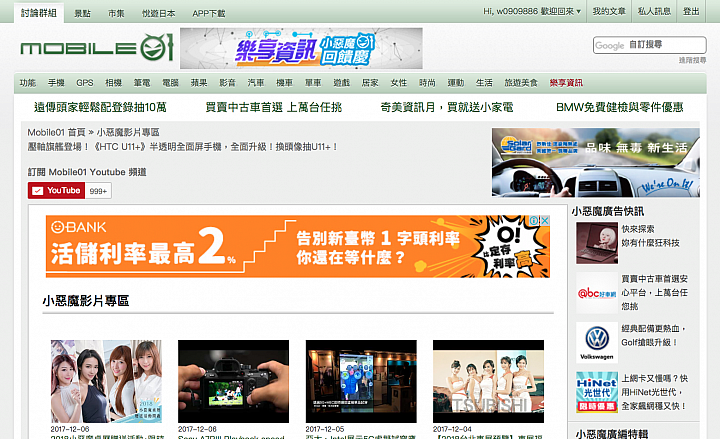
Task: Open the 生活 category
Action: coord(484,83)
